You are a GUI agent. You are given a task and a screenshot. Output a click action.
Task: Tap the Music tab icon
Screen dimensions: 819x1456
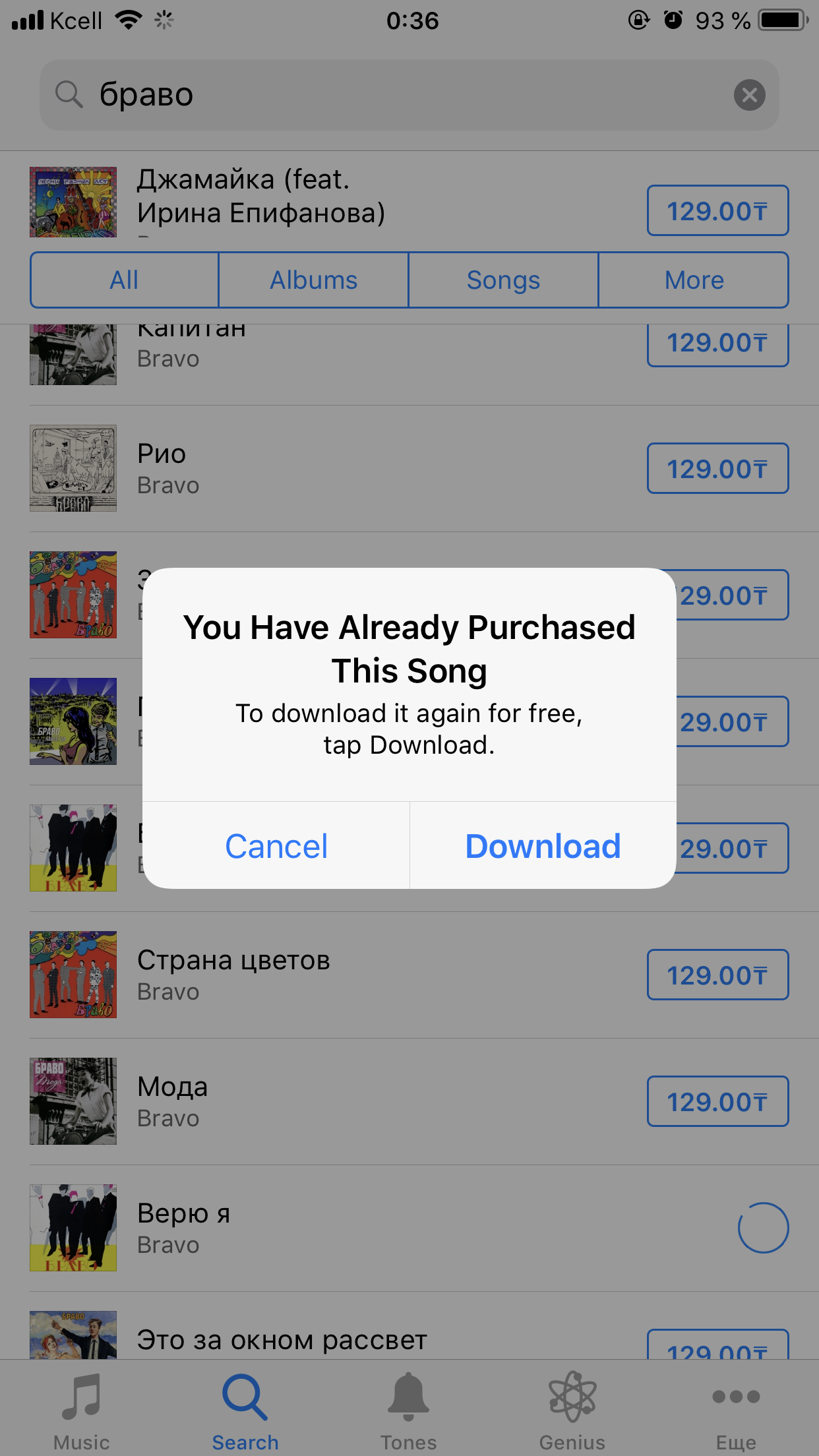[x=81, y=1398]
